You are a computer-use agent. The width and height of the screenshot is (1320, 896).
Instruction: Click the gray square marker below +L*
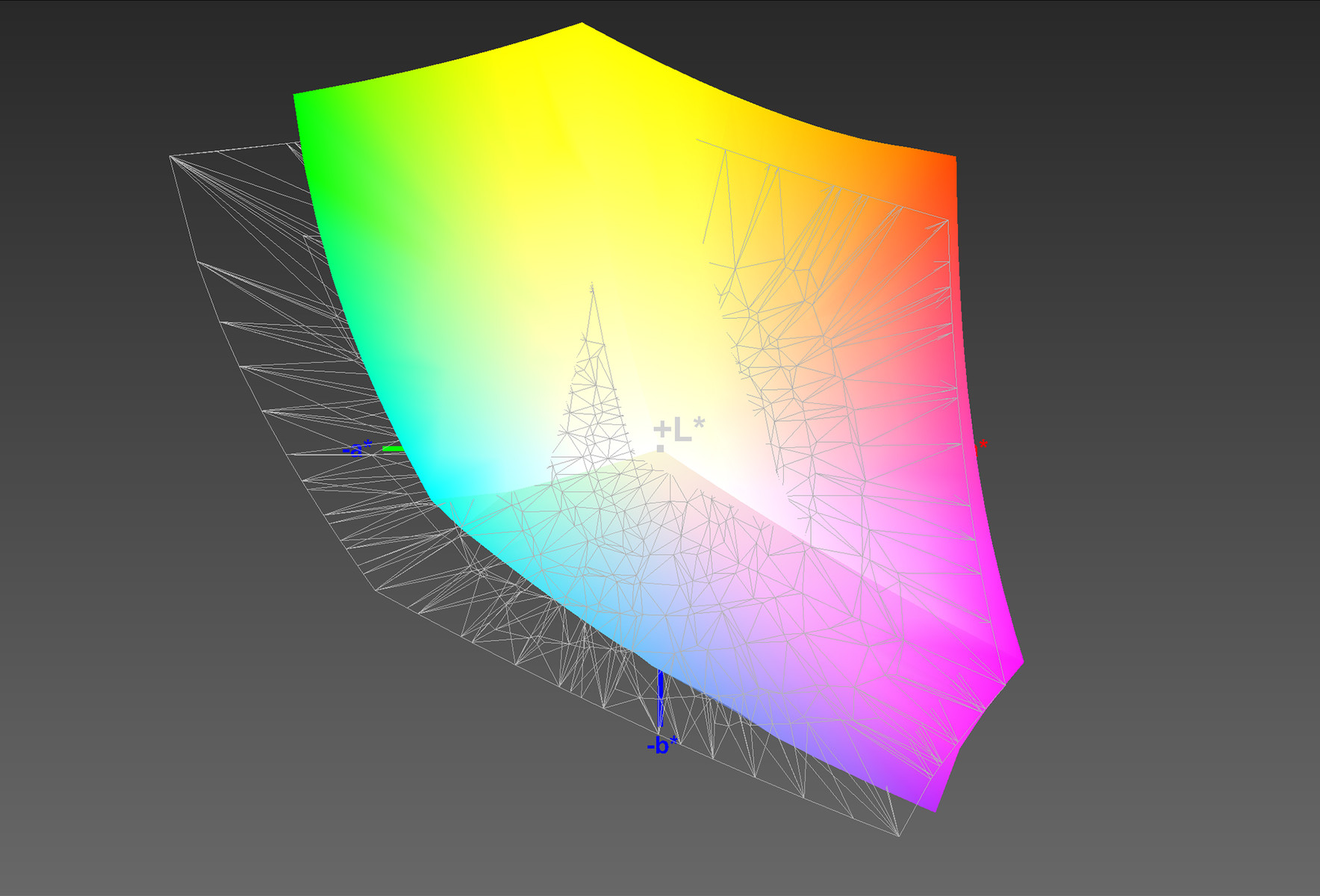tap(660, 449)
